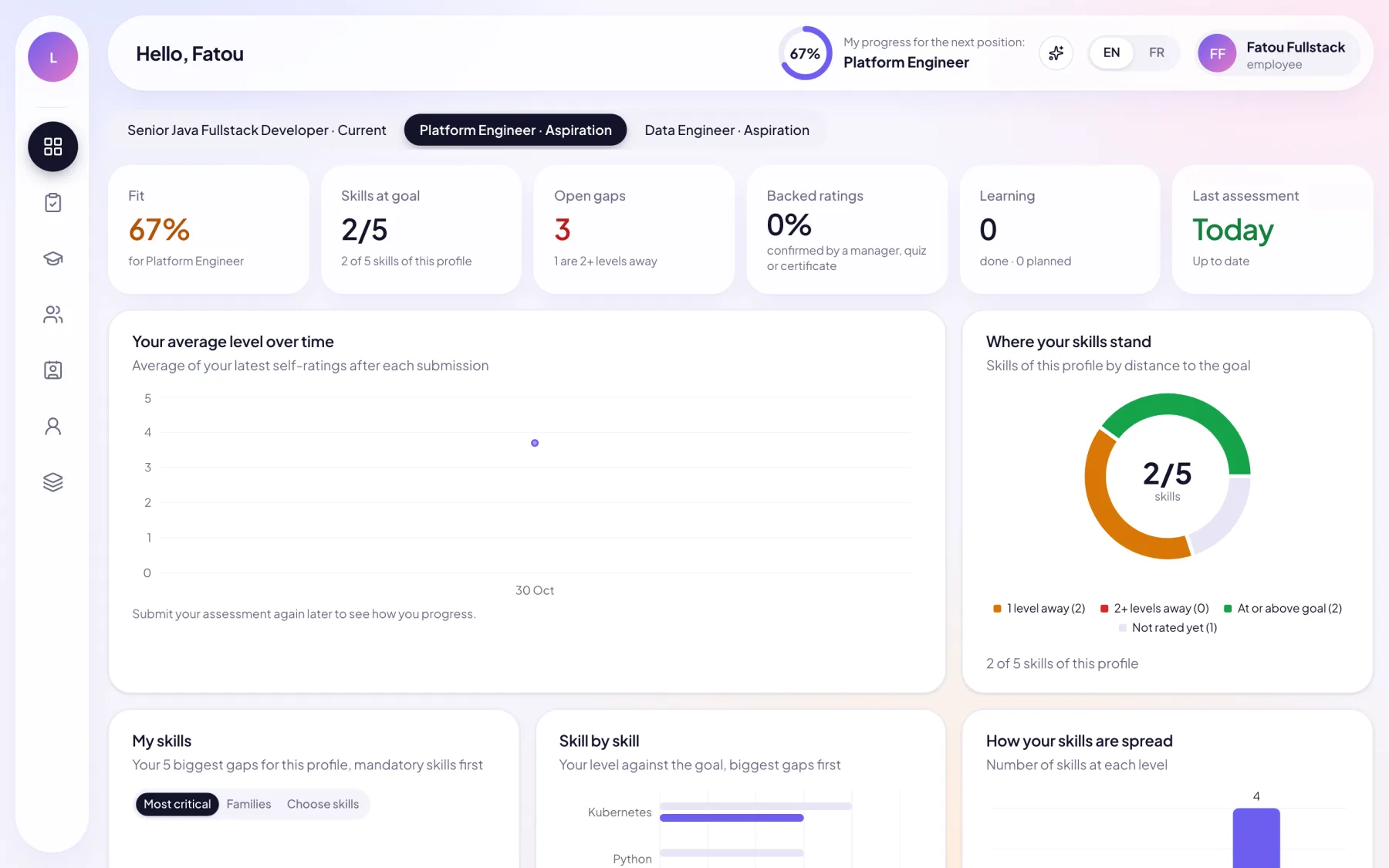1389x868 pixels.
Task: Click the 67% progress ring in header
Action: (x=805, y=53)
